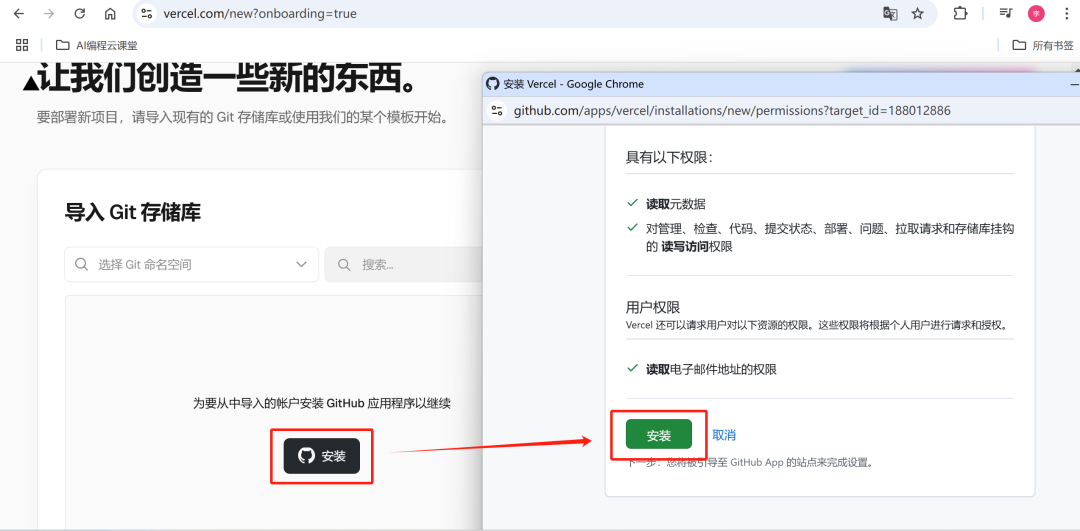Minimize the 安装 Vercel popup window
The height and width of the screenshot is (531, 1080).
coord(1074,84)
